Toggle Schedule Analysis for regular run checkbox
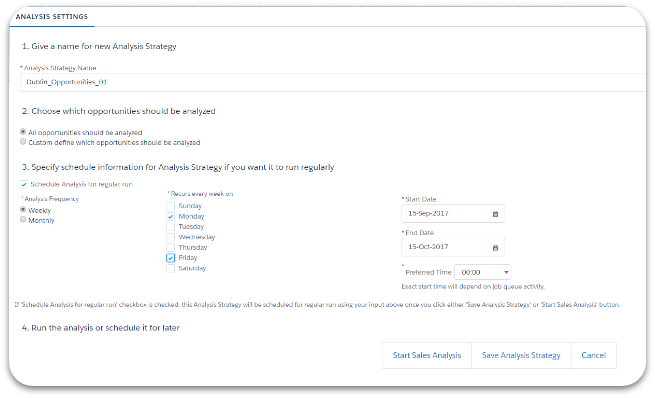The image size is (655, 398). click(x=24, y=184)
